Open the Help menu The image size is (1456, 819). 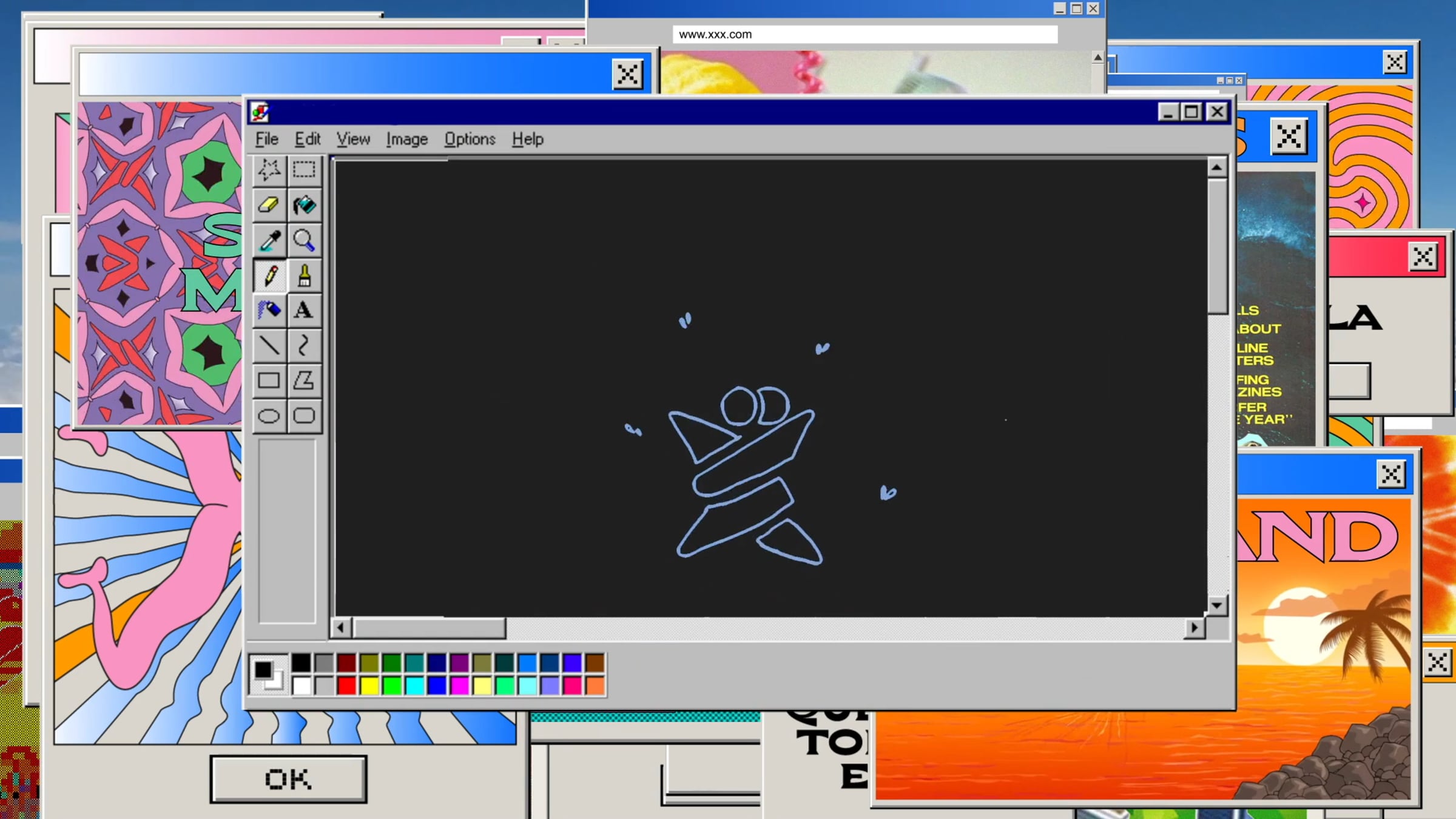527,139
